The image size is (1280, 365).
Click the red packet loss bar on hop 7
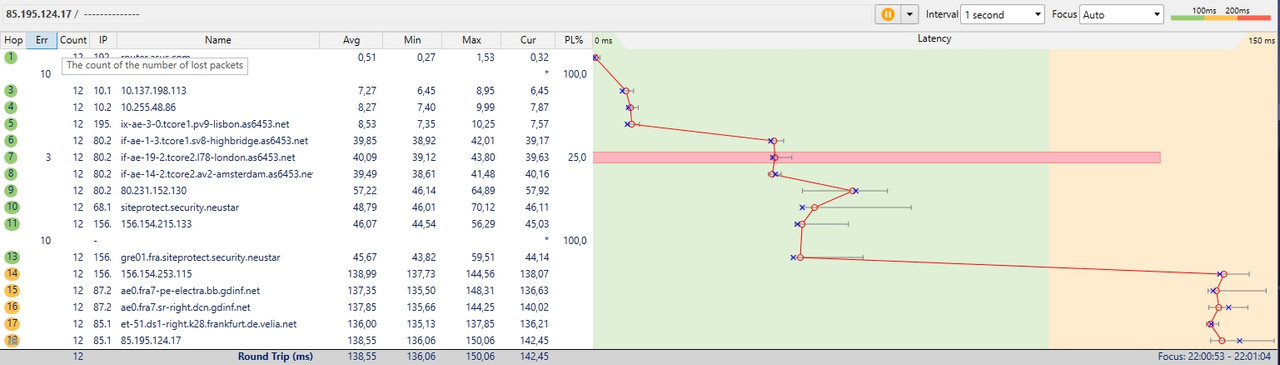(x=877, y=157)
